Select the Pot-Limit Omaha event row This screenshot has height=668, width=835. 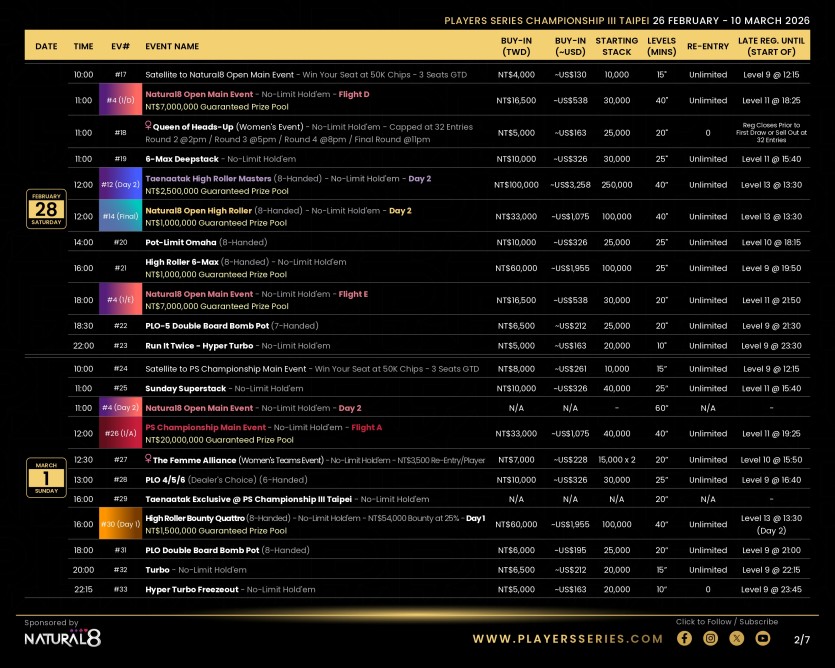point(183,242)
